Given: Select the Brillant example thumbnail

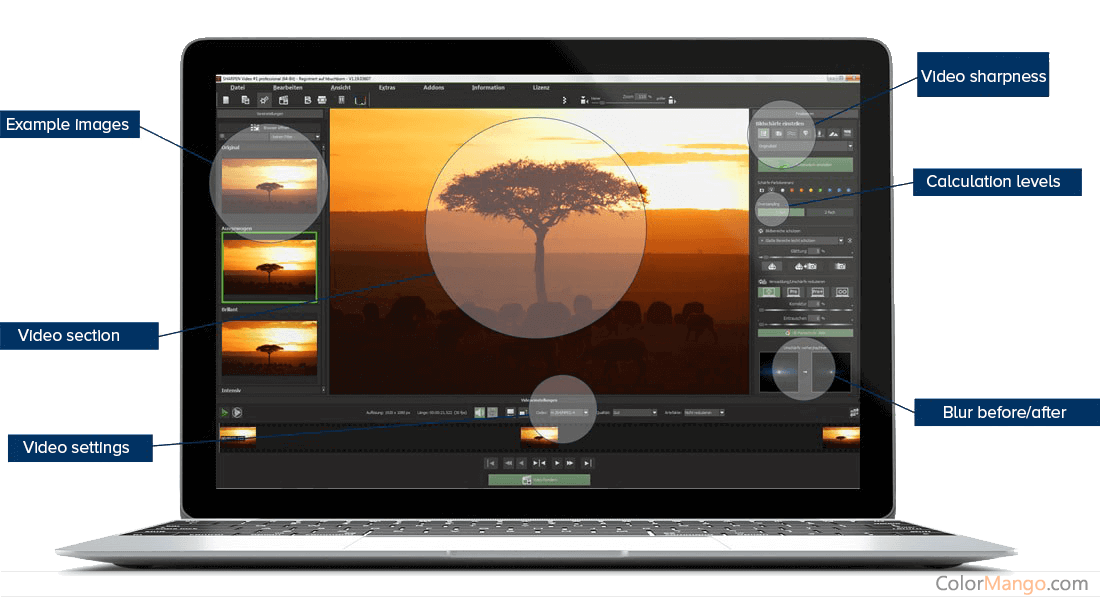Looking at the screenshot, I should click(x=269, y=348).
